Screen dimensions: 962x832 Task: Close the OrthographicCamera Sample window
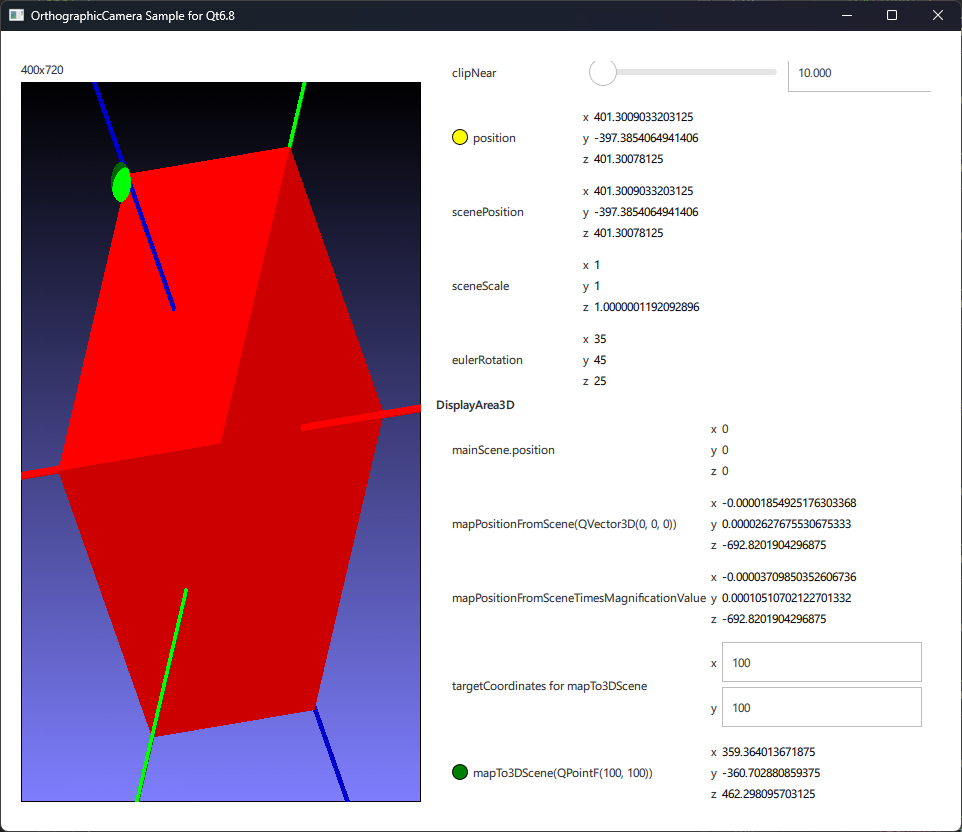pos(937,15)
